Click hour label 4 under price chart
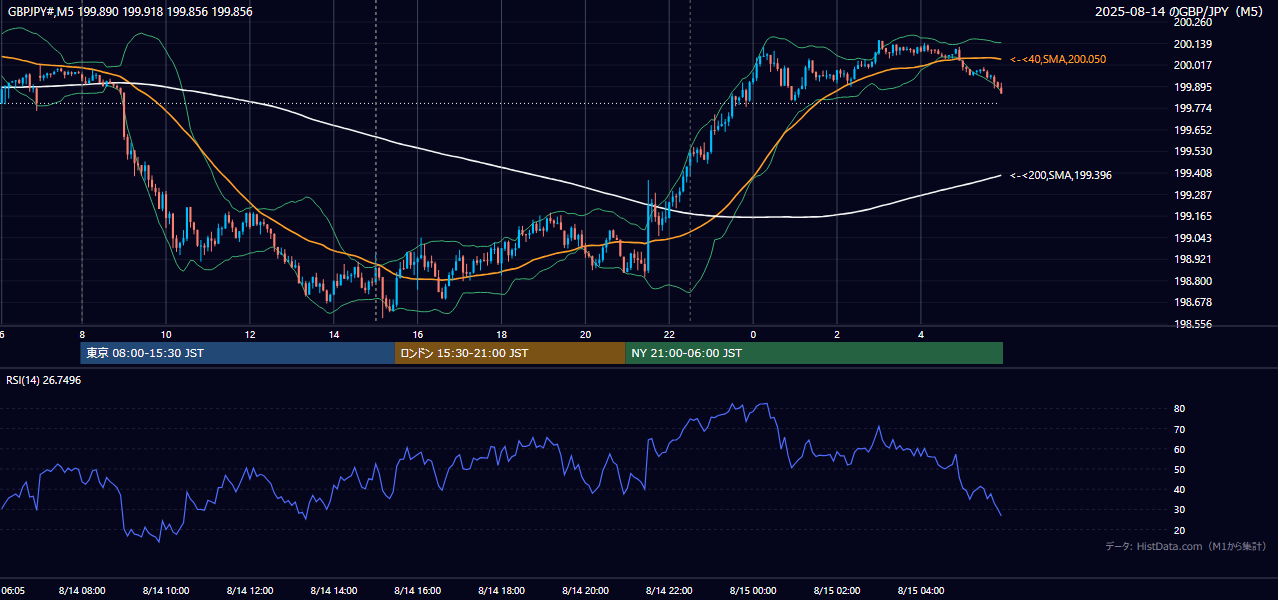The width and height of the screenshot is (1278, 600). point(922,335)
